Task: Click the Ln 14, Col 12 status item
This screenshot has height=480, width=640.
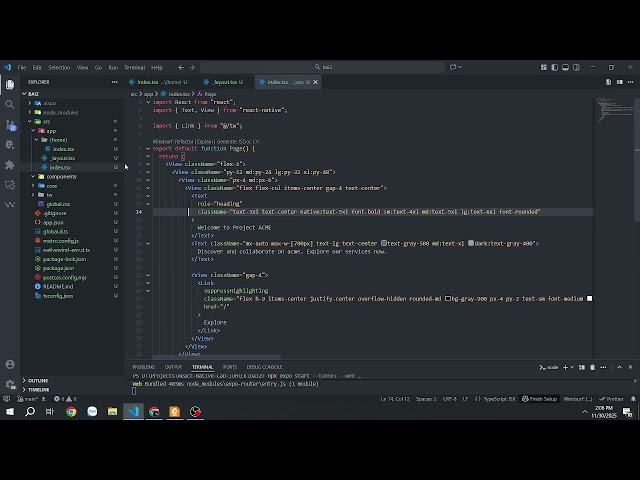Action: (x=395, y=399)
